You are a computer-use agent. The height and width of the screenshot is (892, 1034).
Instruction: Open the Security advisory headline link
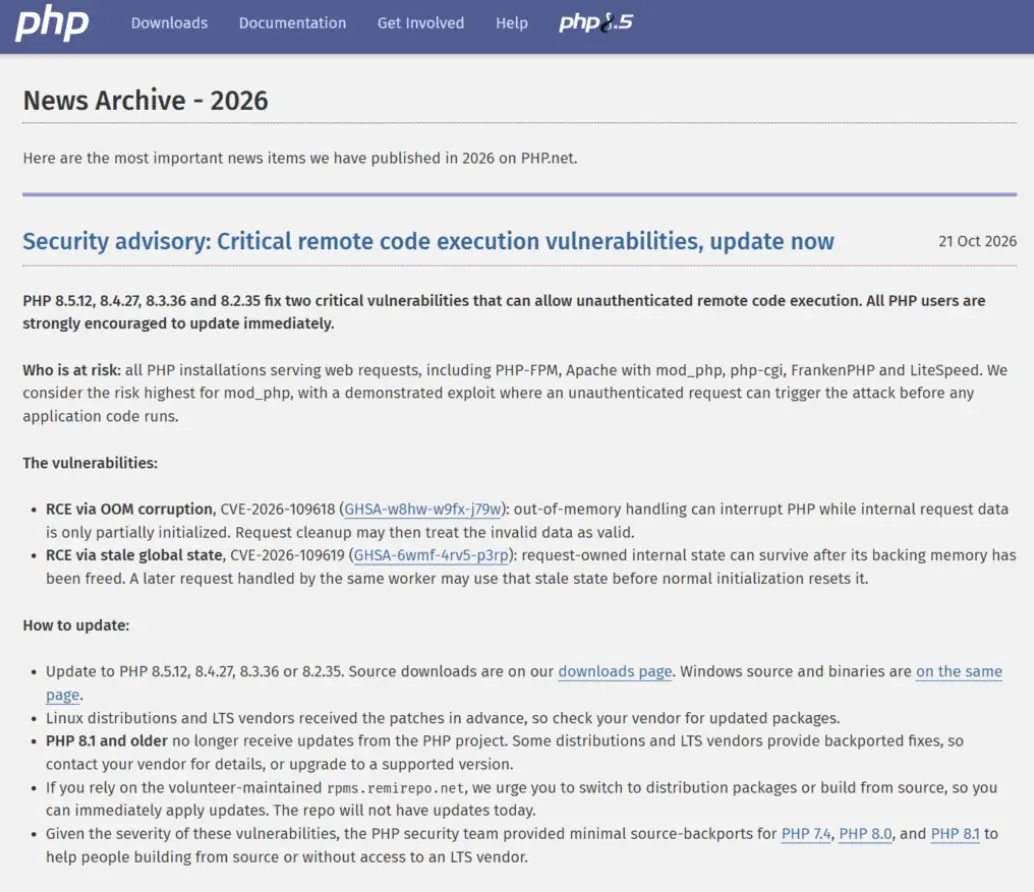click(429, 241)
